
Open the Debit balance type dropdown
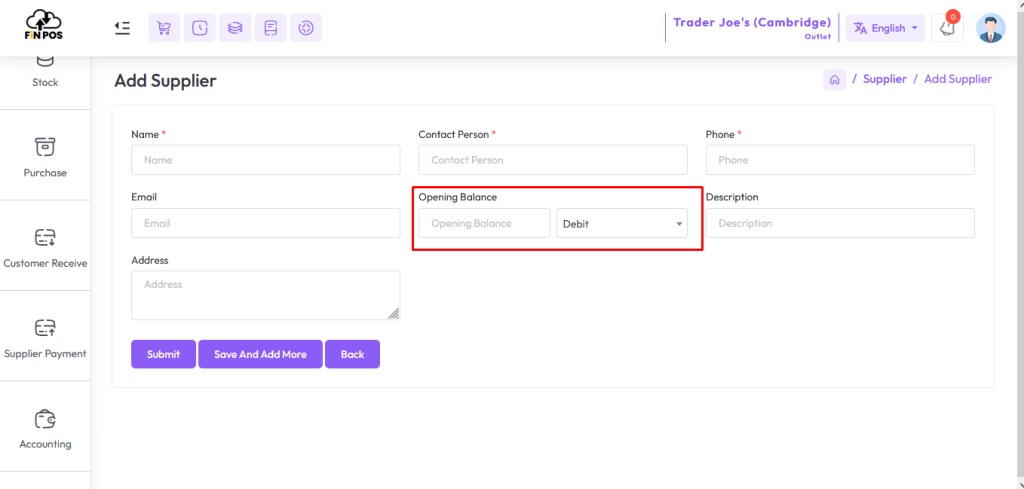click(622, 223)
